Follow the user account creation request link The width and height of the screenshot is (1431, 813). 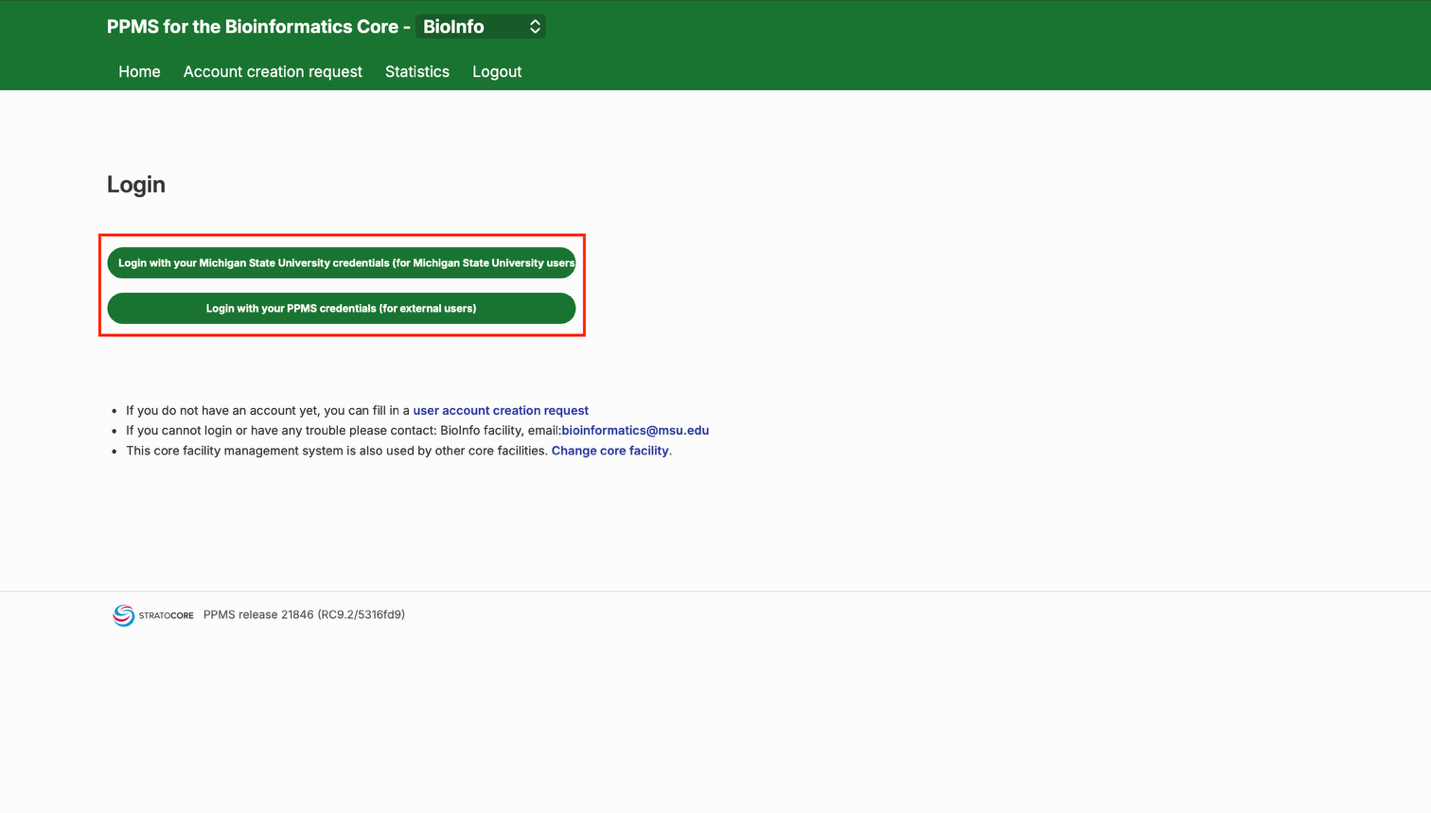coord(501,411)
